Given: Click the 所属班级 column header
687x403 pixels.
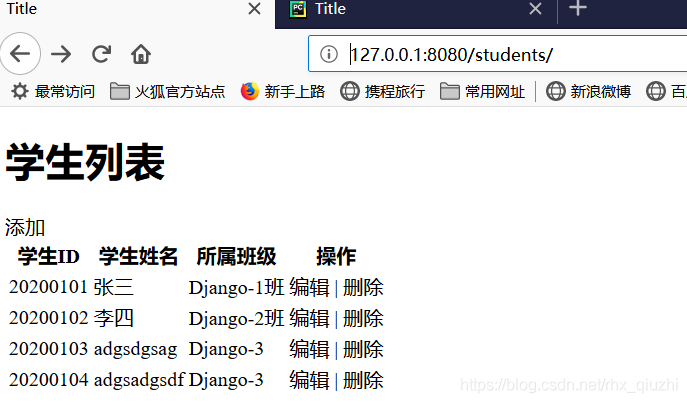Looking at the screenshot, I should [237, 256].
